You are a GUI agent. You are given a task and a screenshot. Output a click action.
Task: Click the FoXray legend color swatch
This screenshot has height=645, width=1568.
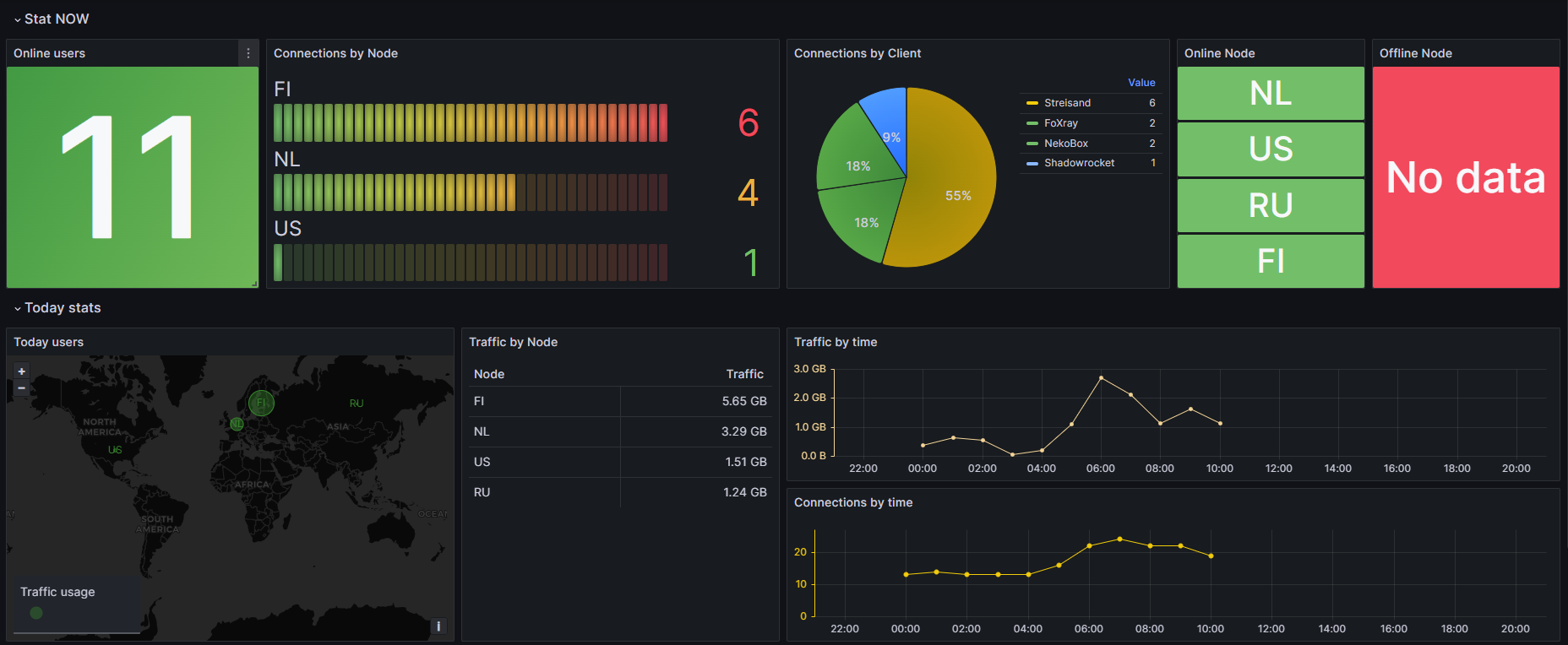coord(1032,123)
